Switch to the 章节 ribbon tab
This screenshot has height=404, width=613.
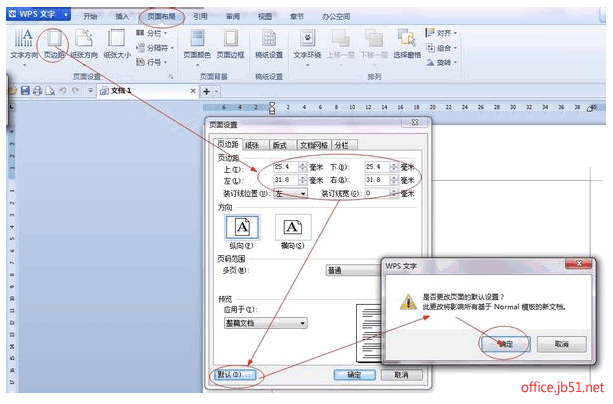297,16
